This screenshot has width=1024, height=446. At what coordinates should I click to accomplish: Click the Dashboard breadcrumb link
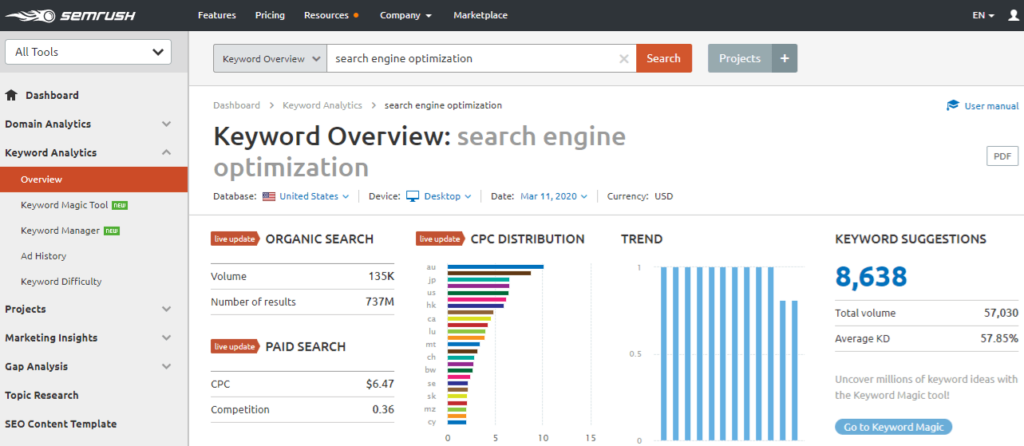[x=236, y=105]
